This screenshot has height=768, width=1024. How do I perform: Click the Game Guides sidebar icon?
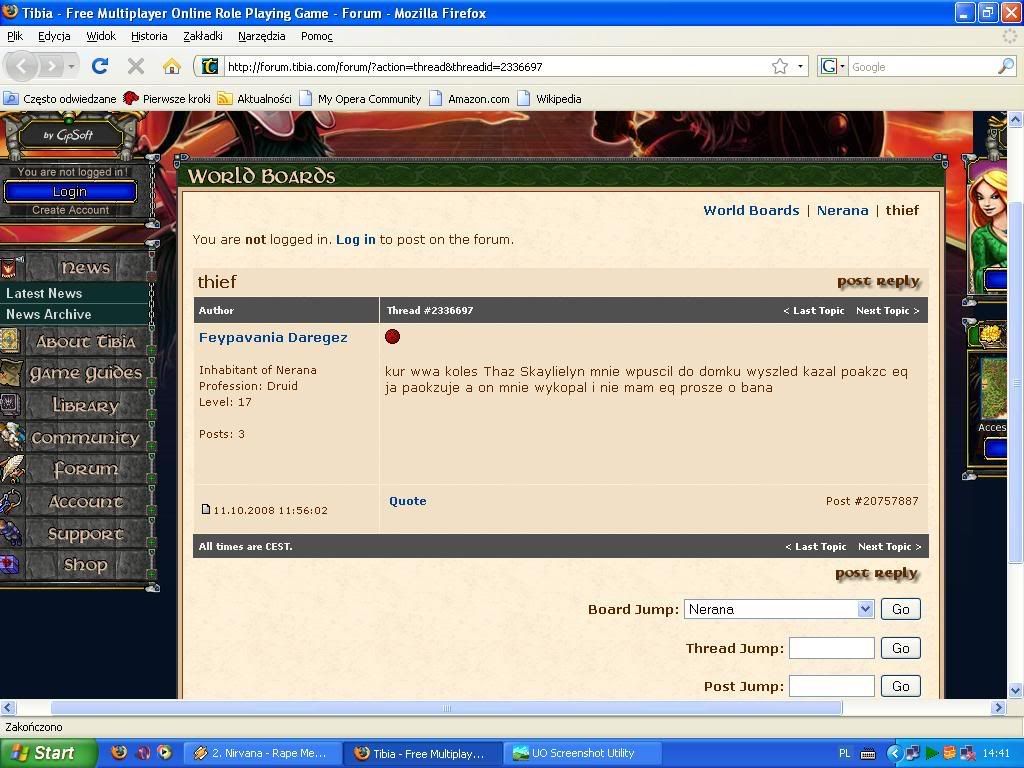click(x=10, y=373)
